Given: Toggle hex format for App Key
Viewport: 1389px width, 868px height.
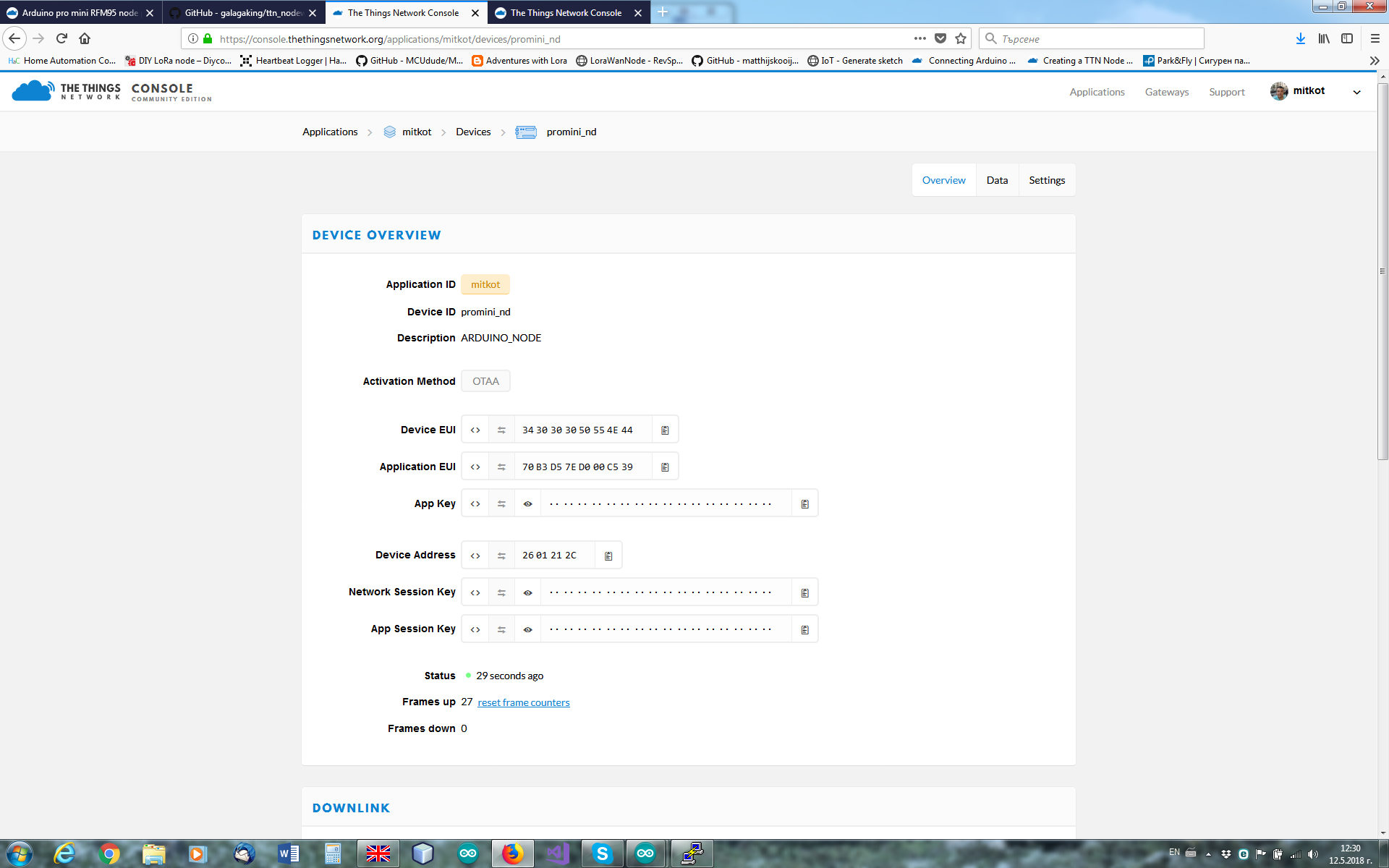Looking at the screenshot, I should pyautogui.click(x=475, y=503).
